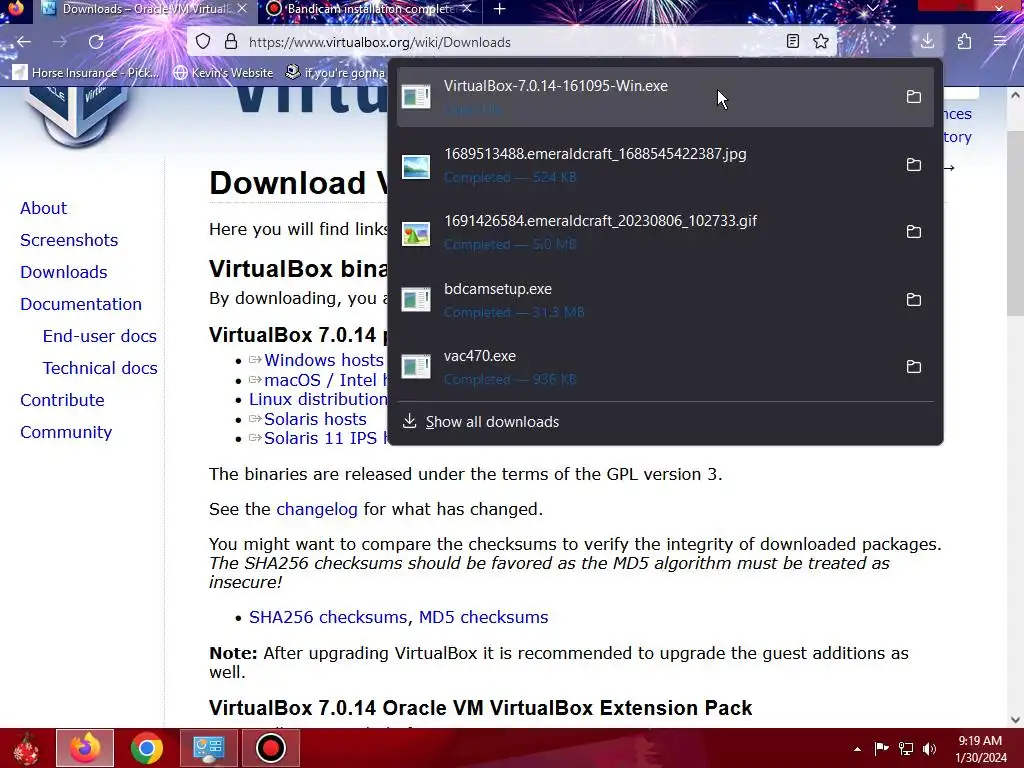The width and height of the screenshot is (1024, 768).
Task: Show vac470.exe in folder
Action: coord(914,367)
